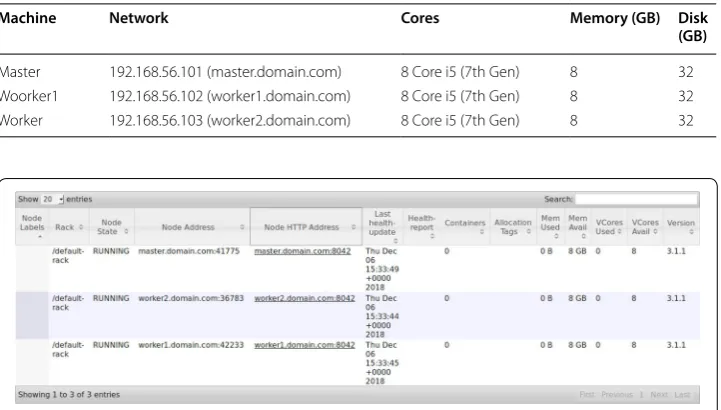Sort table by Version column
The height and width of the screenshot is (410, 721).
tap(681, 227)
